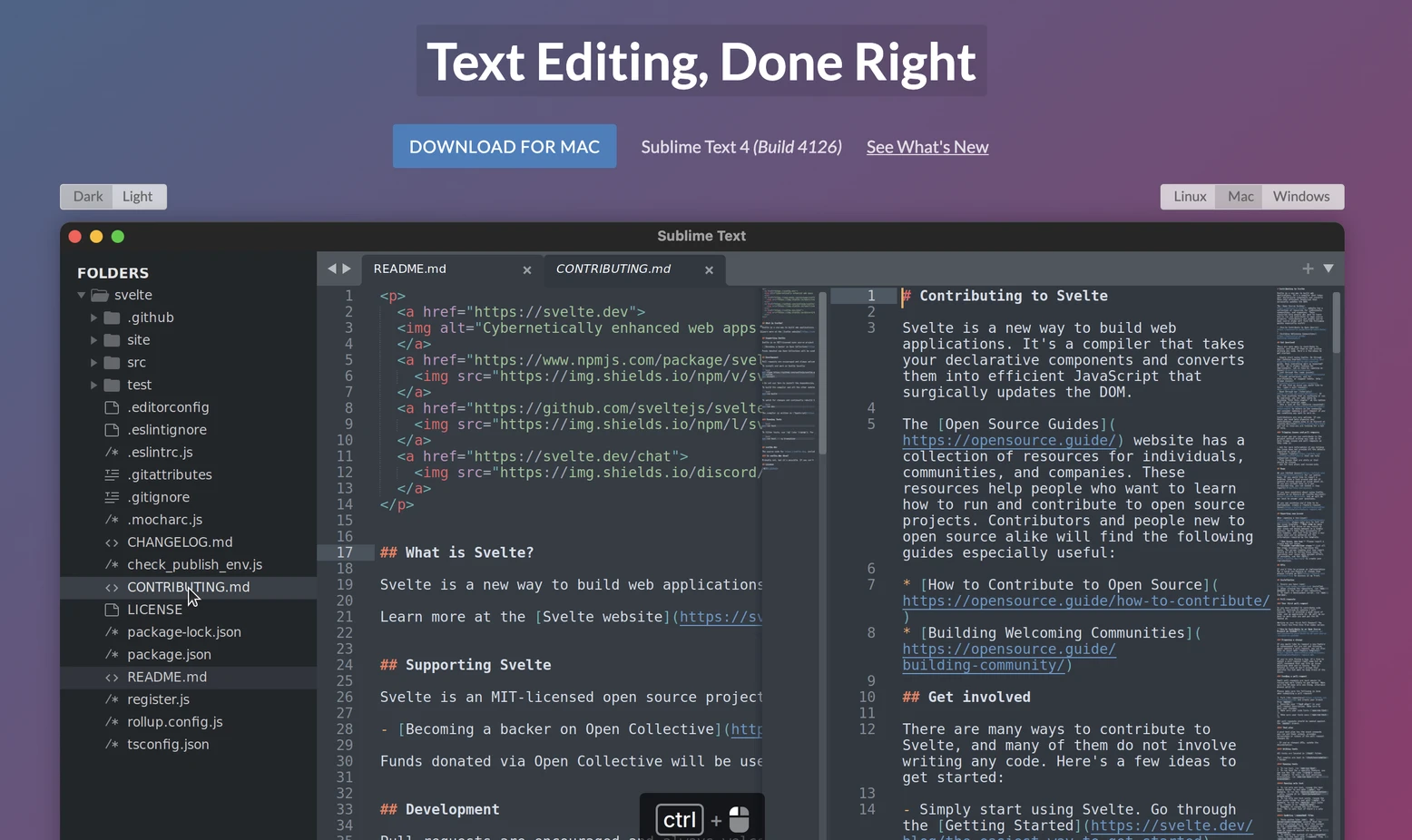Expand the site folder arrow
The width and height of the screenshot is (1412, 840).
(x=93, y=340)
